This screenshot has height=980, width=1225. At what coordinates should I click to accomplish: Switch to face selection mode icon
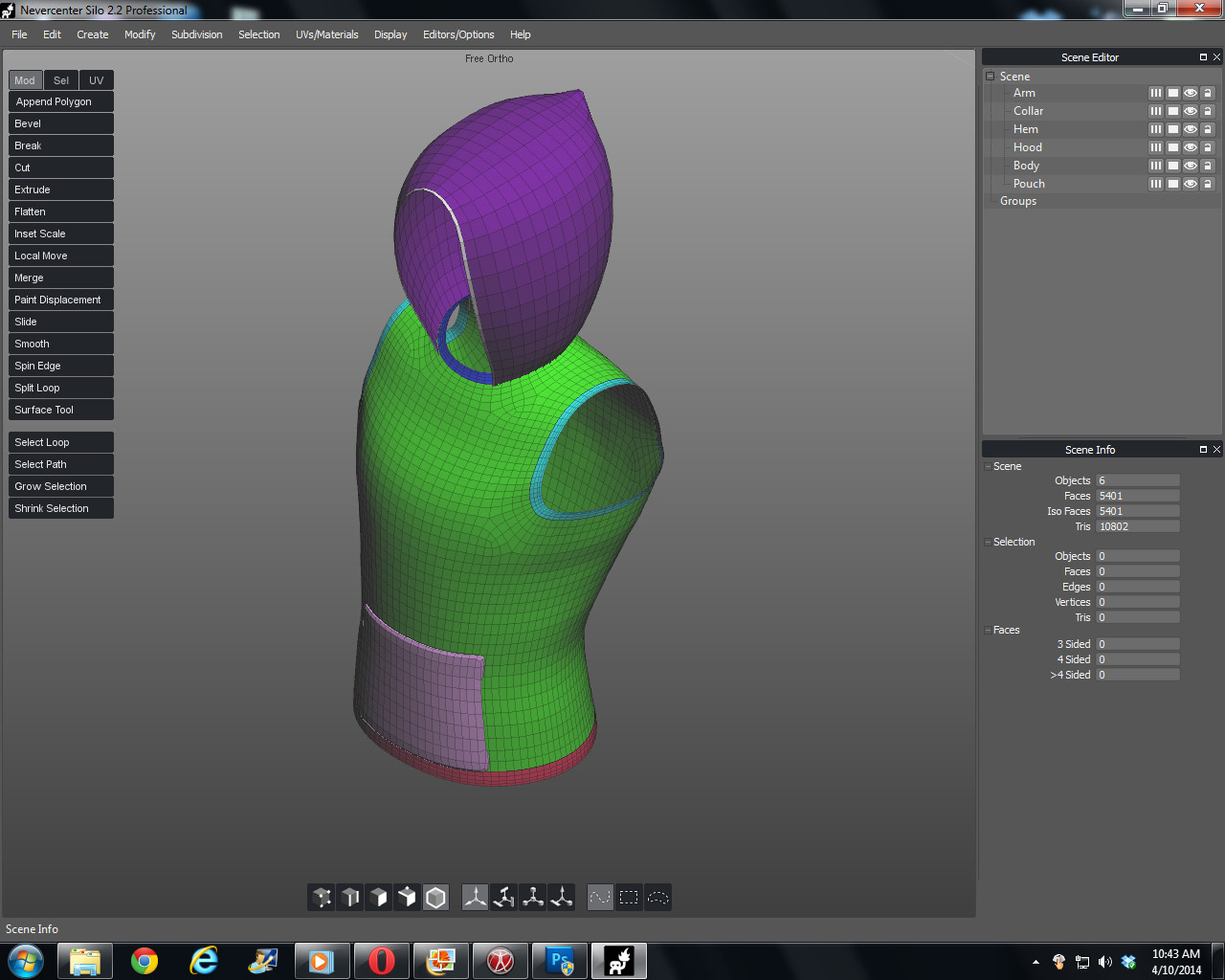tap(379, 898)
